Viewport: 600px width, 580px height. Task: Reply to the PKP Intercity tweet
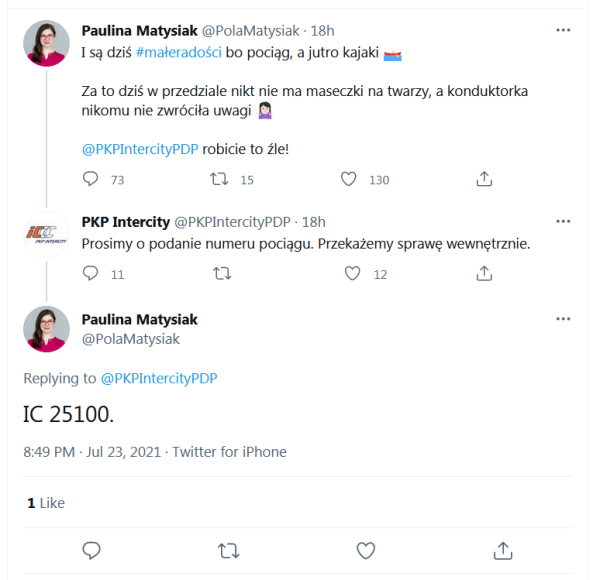tap(91, 273)
